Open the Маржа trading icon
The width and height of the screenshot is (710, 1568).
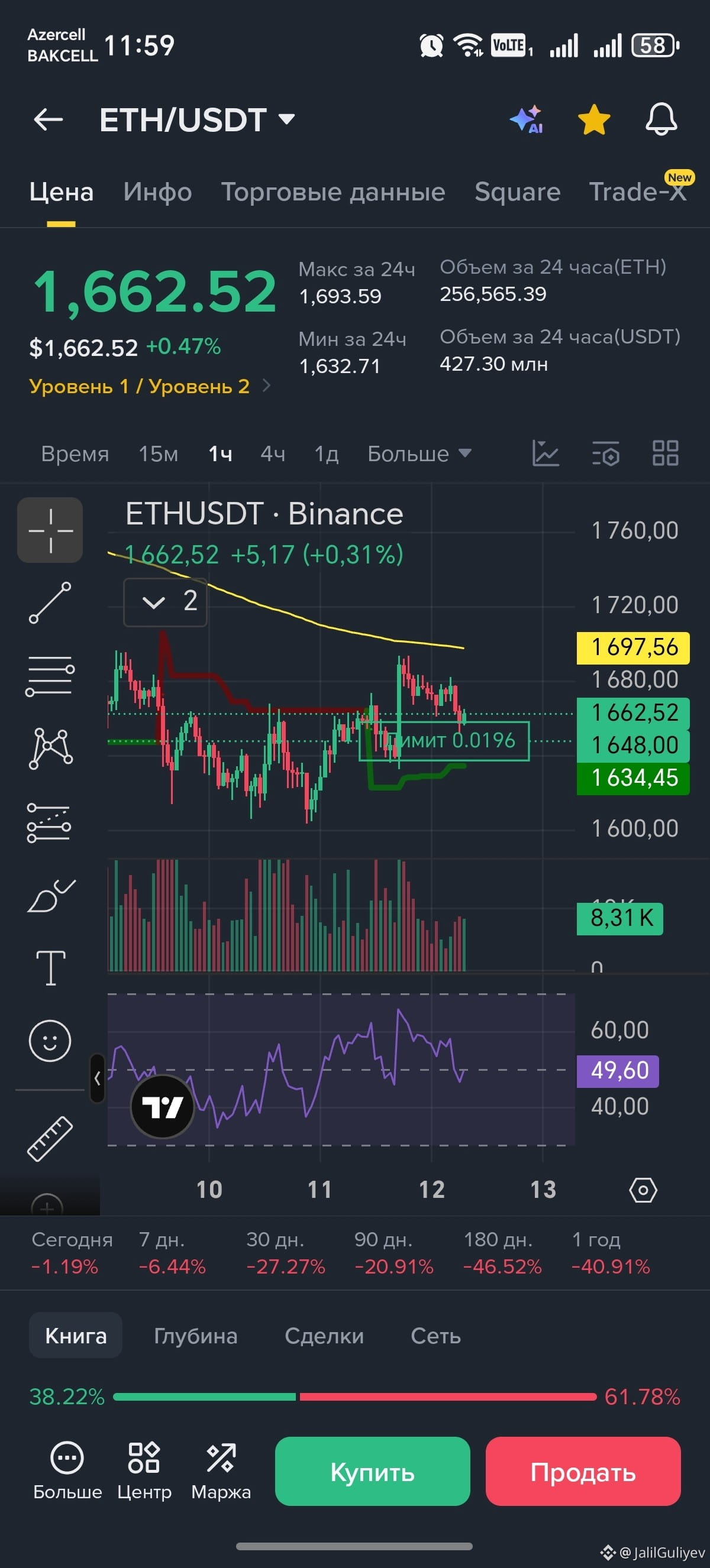coord(221,1472)
